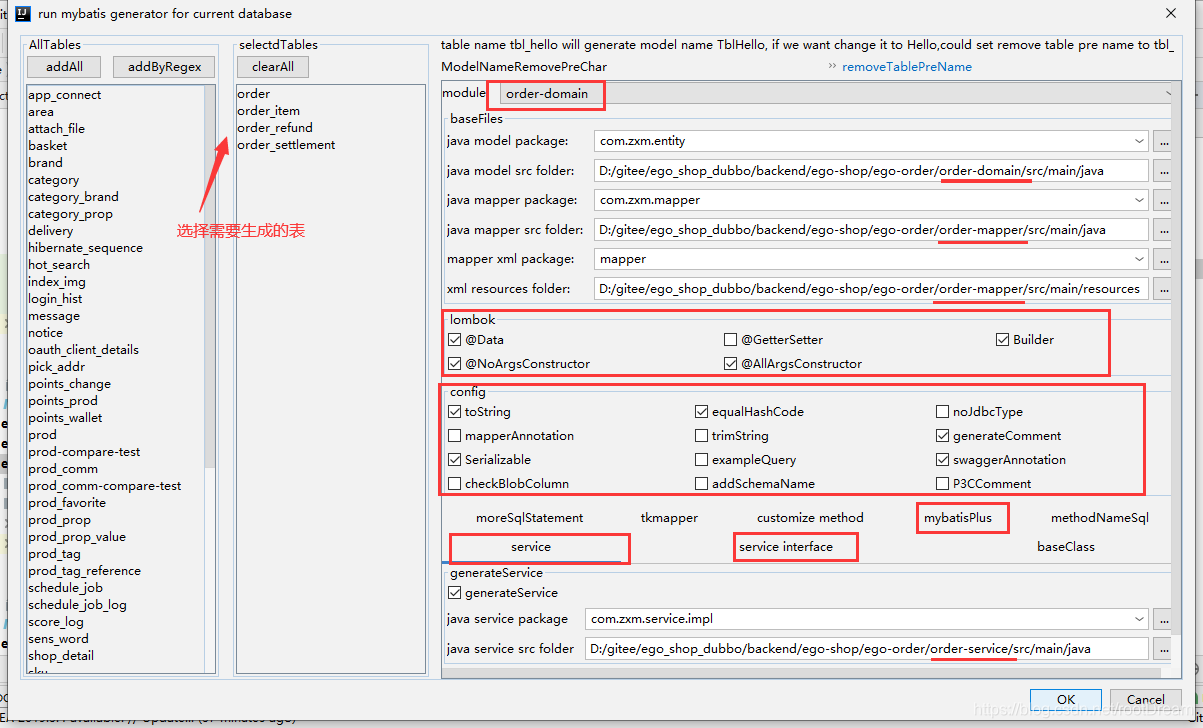Toggle the @Data lombok checkbox
Viewport: 1203px width, 728px height.
pyautogui.click(x=455, y=340)
